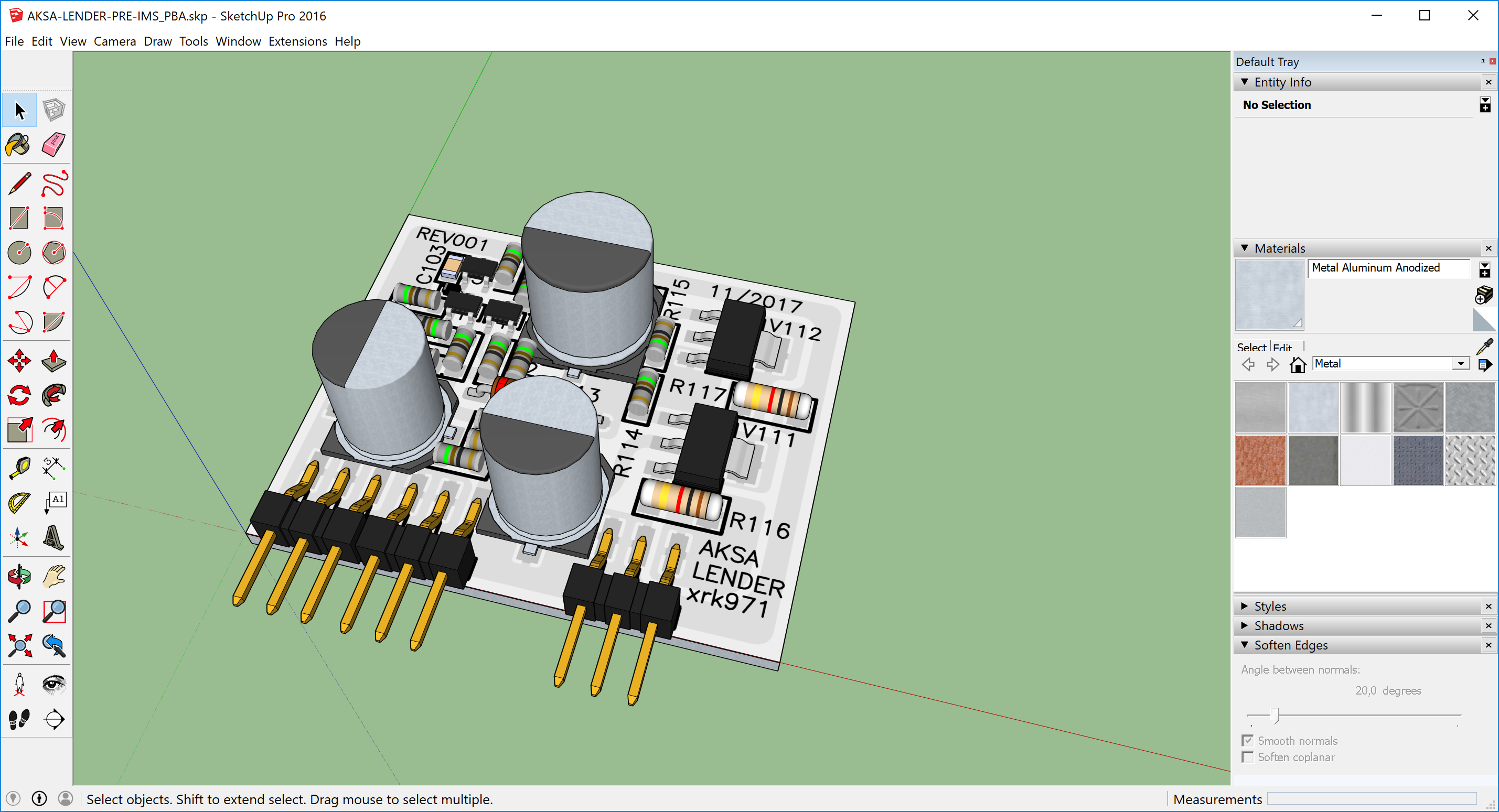Viewport: 1499px width, 812px height.
Task: Select the Move tool
Action: point(19,361)
